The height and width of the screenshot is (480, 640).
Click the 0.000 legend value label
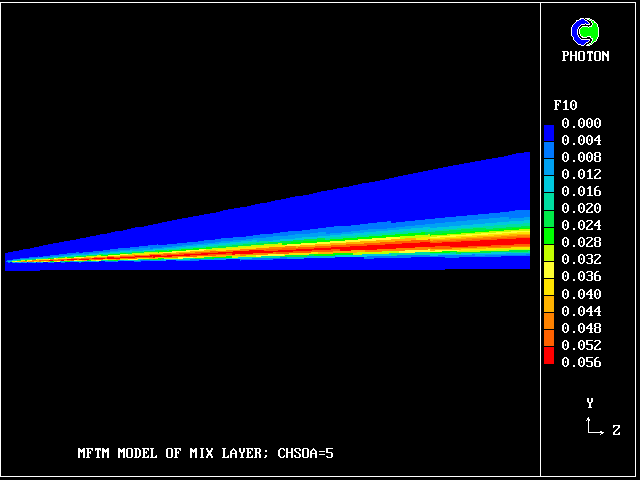coord(581,124)
